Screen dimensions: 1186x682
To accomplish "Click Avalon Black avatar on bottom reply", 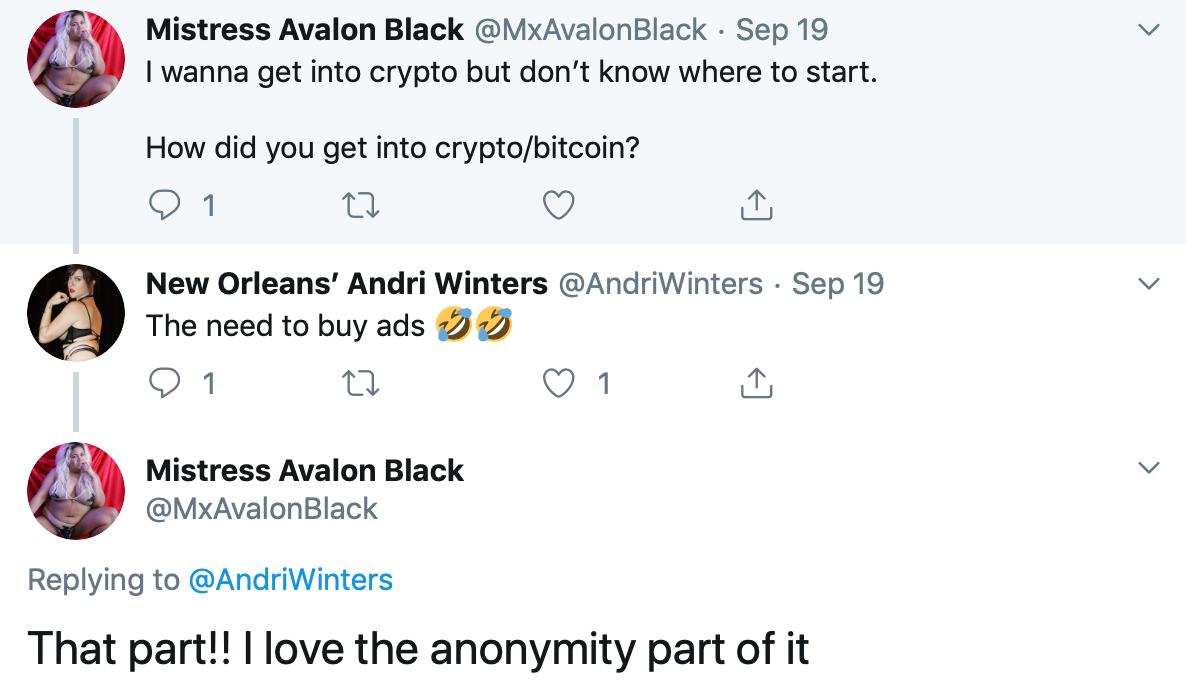I will click(x=75, y=491).
